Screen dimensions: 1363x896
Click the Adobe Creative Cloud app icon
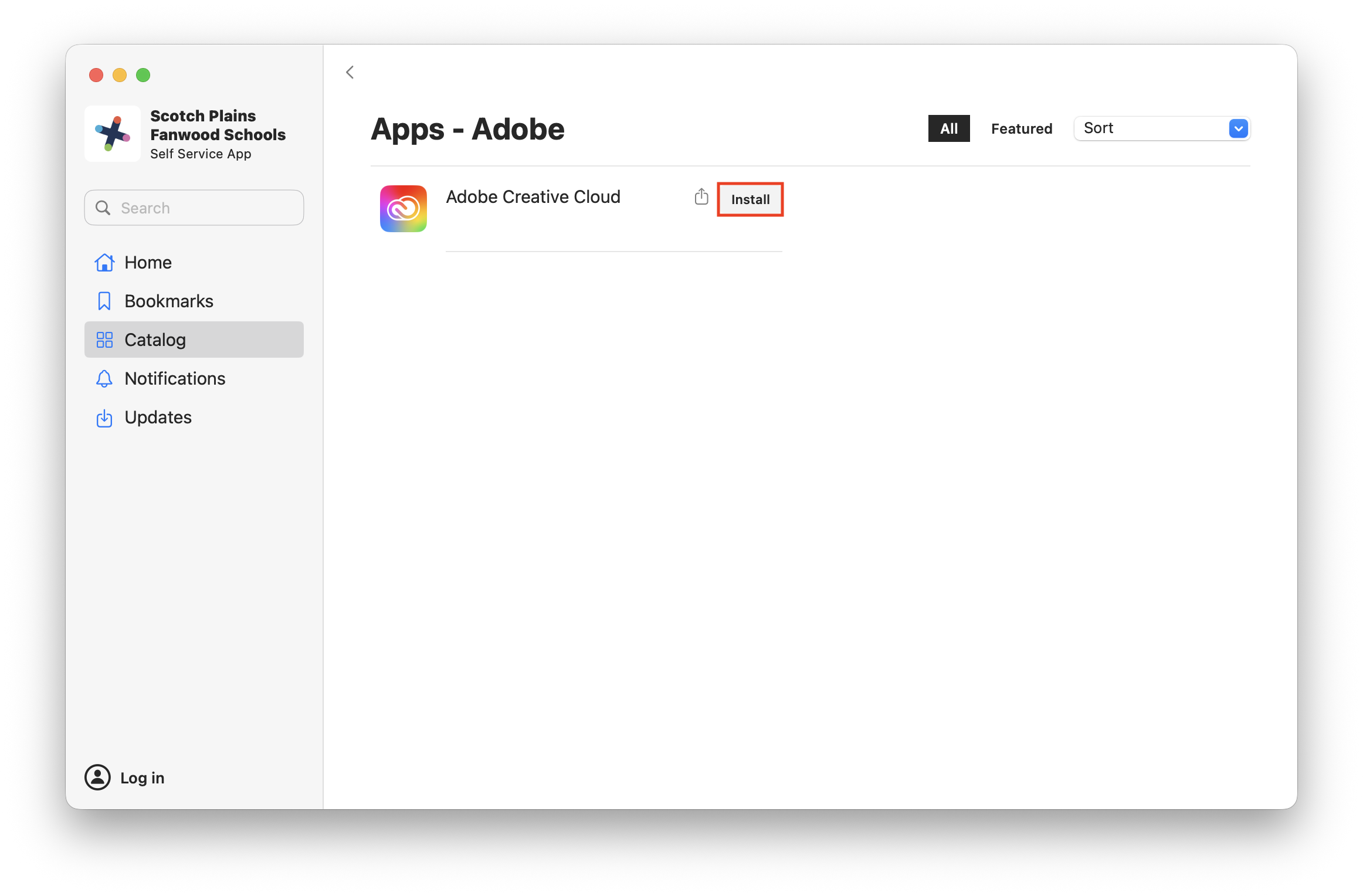pyautogui.click(x=404, y=209)
